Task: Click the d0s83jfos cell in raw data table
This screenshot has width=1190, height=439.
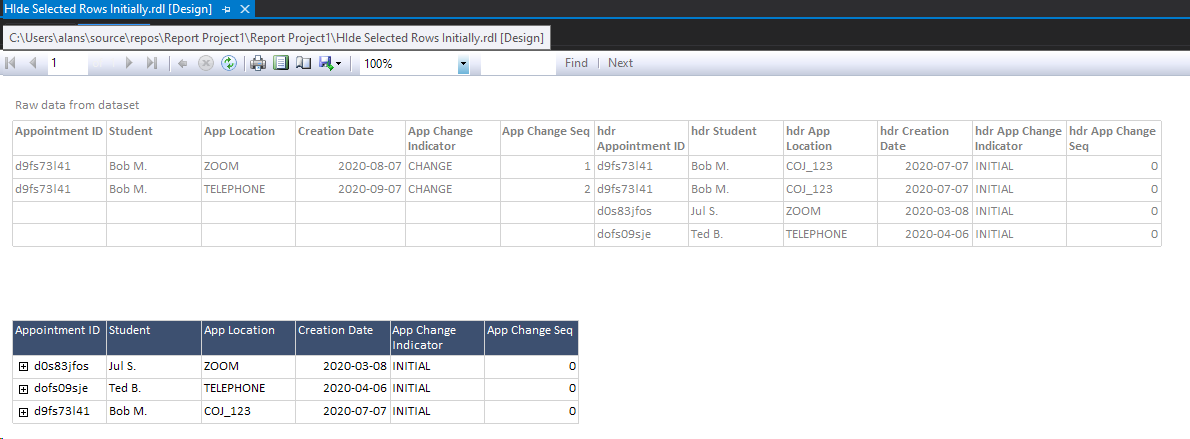Action: tap(641, 212)
